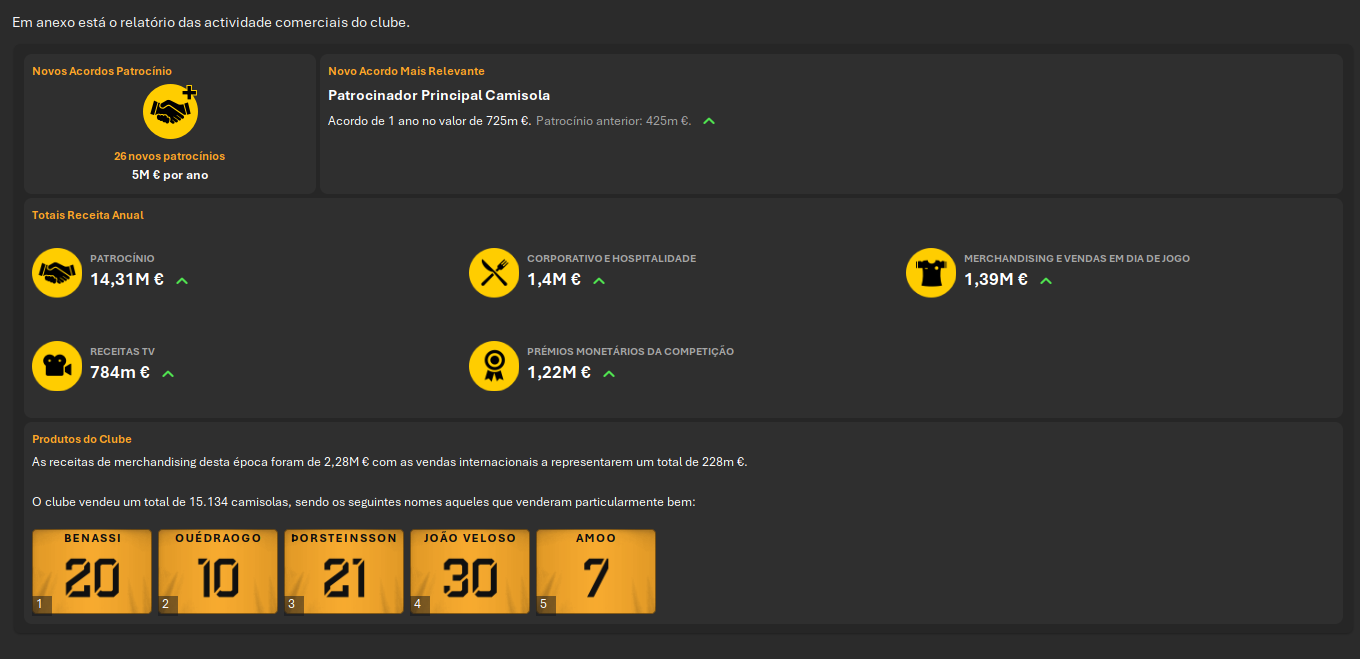Click the 1,39M € merchandising value
This screenshot has width=1360, height=659.
click(x=996, y=280)
